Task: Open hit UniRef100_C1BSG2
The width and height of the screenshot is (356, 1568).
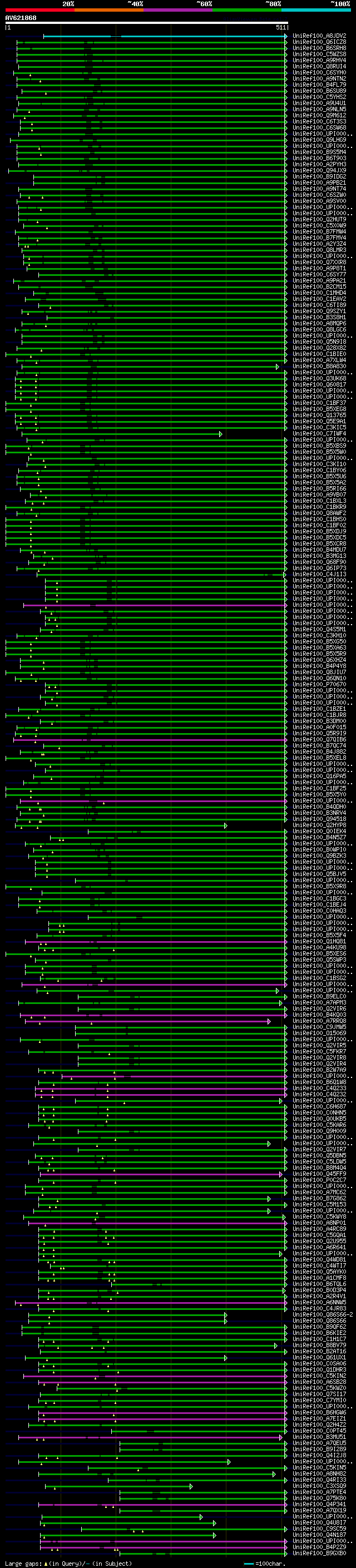Action: [x=319, y=977]
